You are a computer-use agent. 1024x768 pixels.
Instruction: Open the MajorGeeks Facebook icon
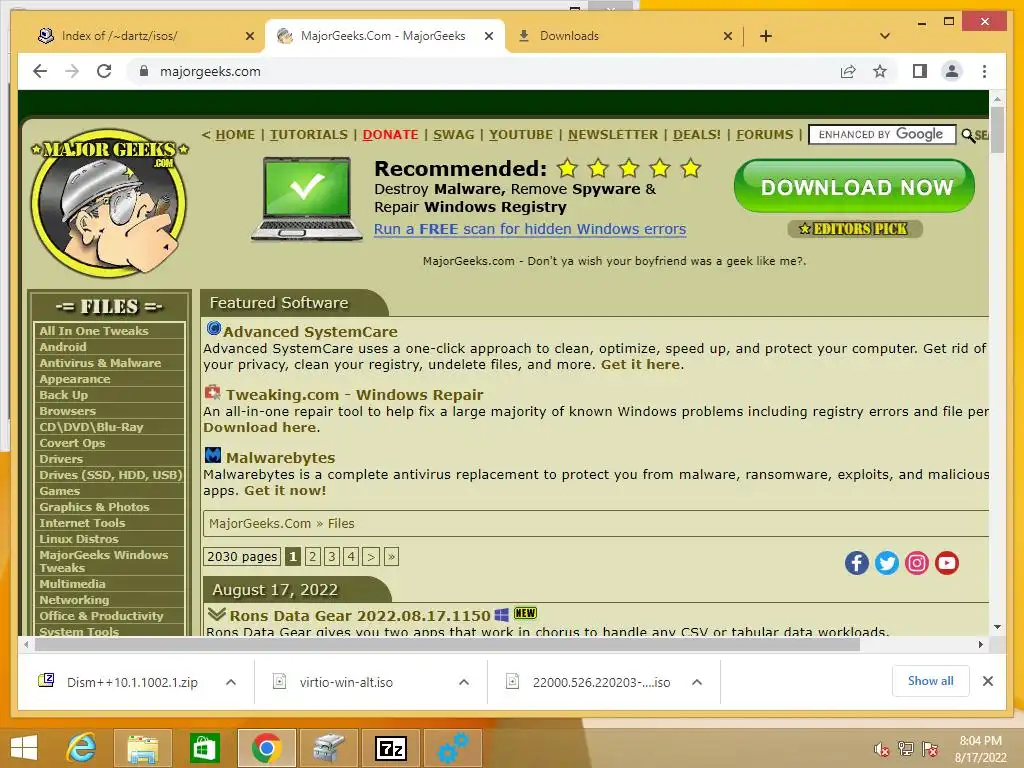click(856, 563)
